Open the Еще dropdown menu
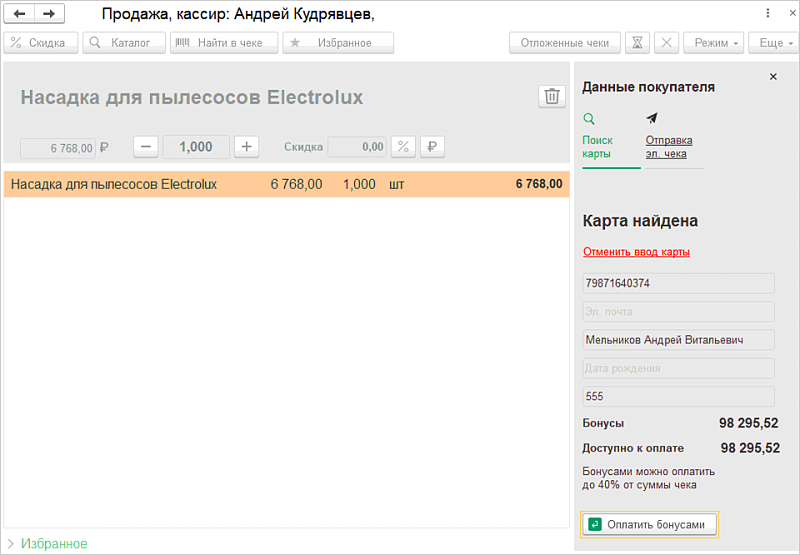 pos(775,43)
